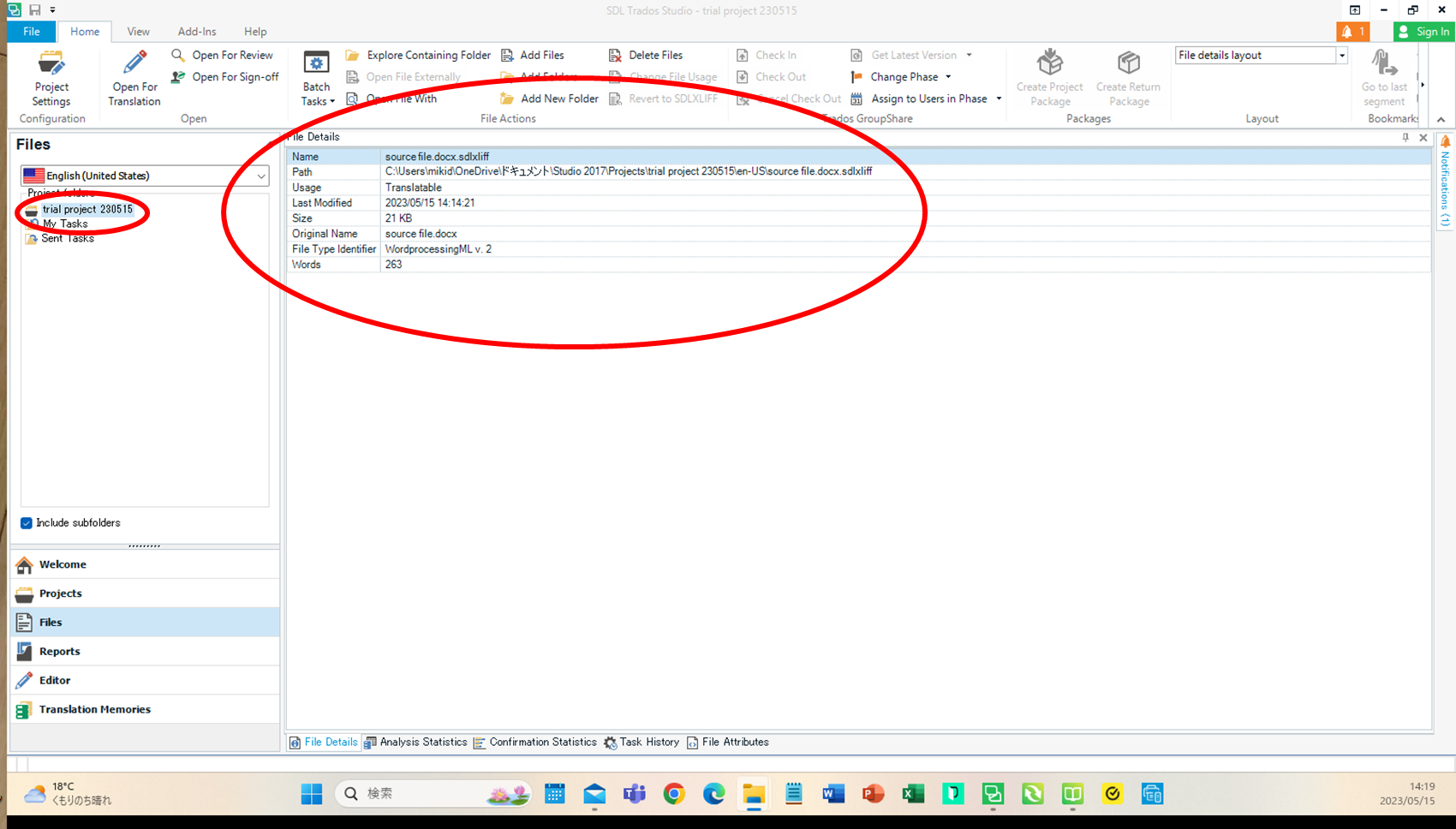Image resolution: width=1456 pixels, height=829 pixels.
Task: Go to the Welcome view
Action: coord(145,564)
